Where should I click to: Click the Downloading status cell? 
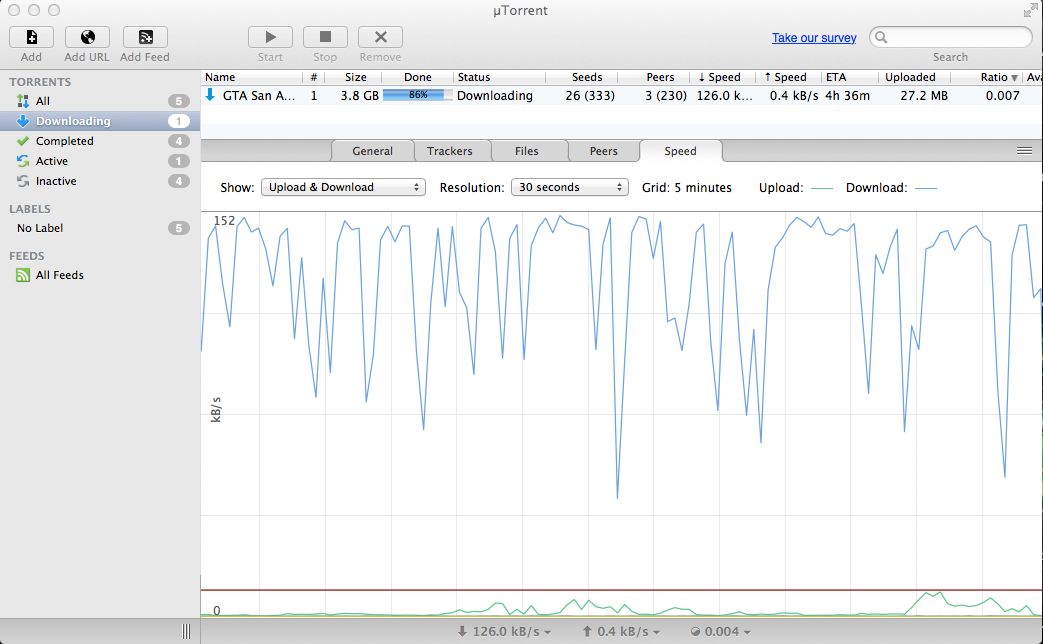(495, 96)
